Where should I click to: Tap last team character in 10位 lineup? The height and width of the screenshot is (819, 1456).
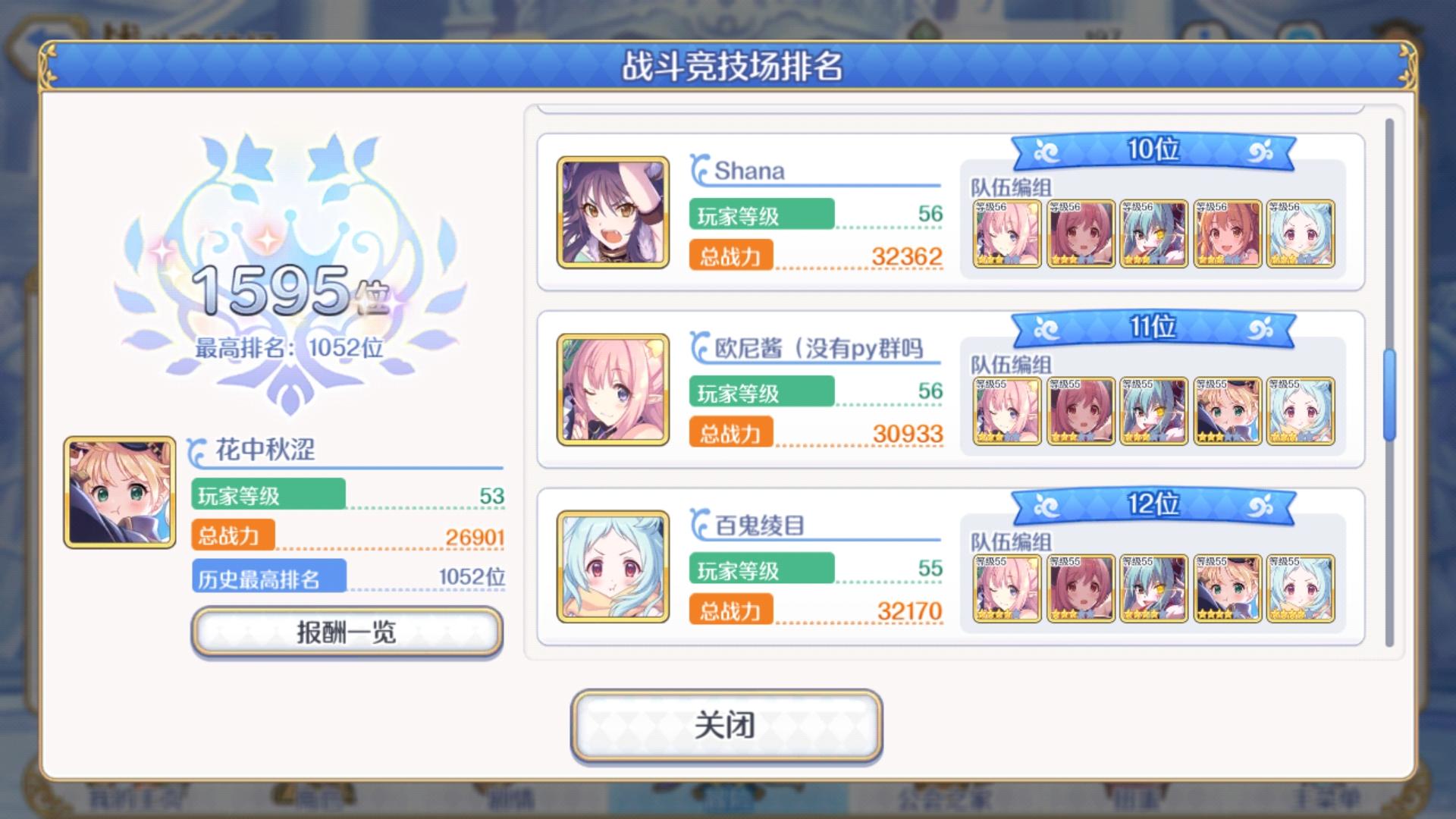[1301, 234]
